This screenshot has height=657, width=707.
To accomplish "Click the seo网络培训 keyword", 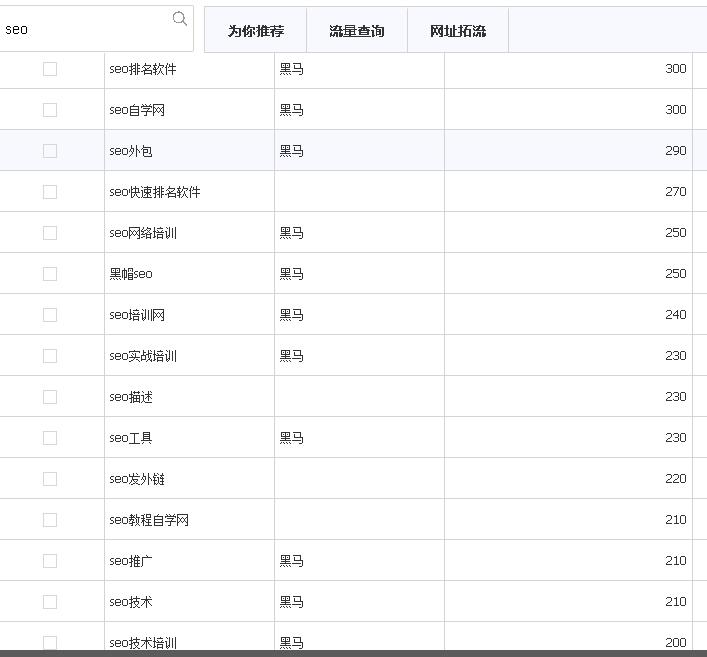I will click(143, 233).
